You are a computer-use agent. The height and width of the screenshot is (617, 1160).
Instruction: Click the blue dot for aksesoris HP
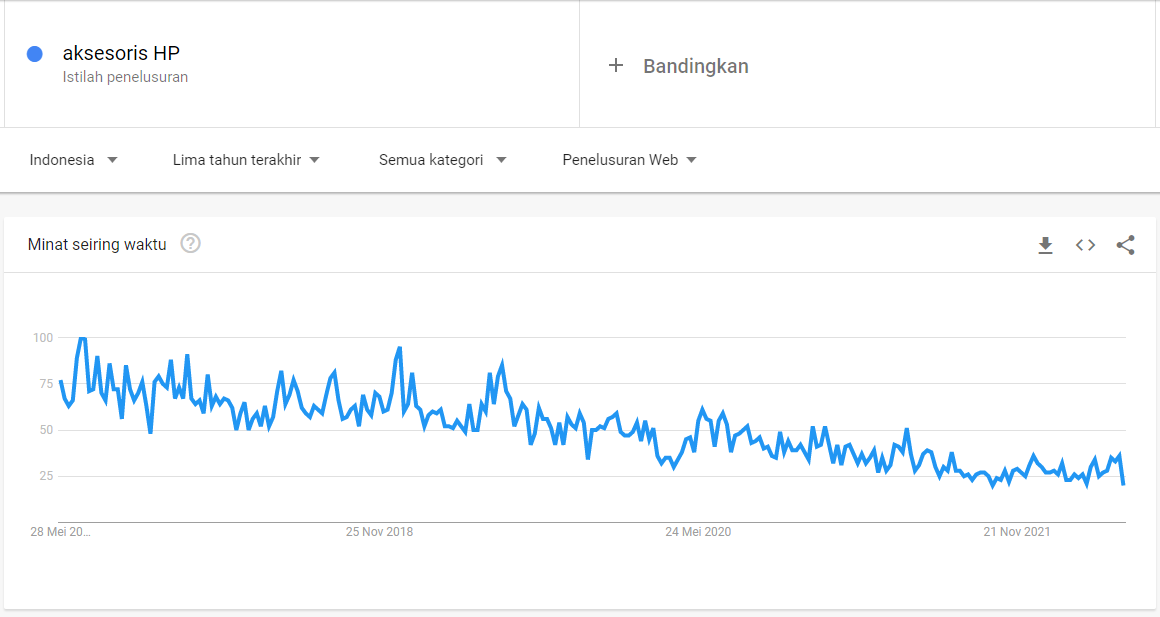[35, 54]
